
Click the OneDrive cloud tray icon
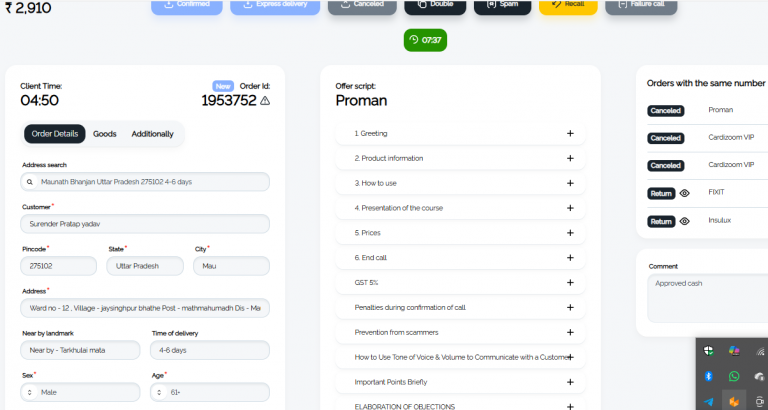(760, 376)
